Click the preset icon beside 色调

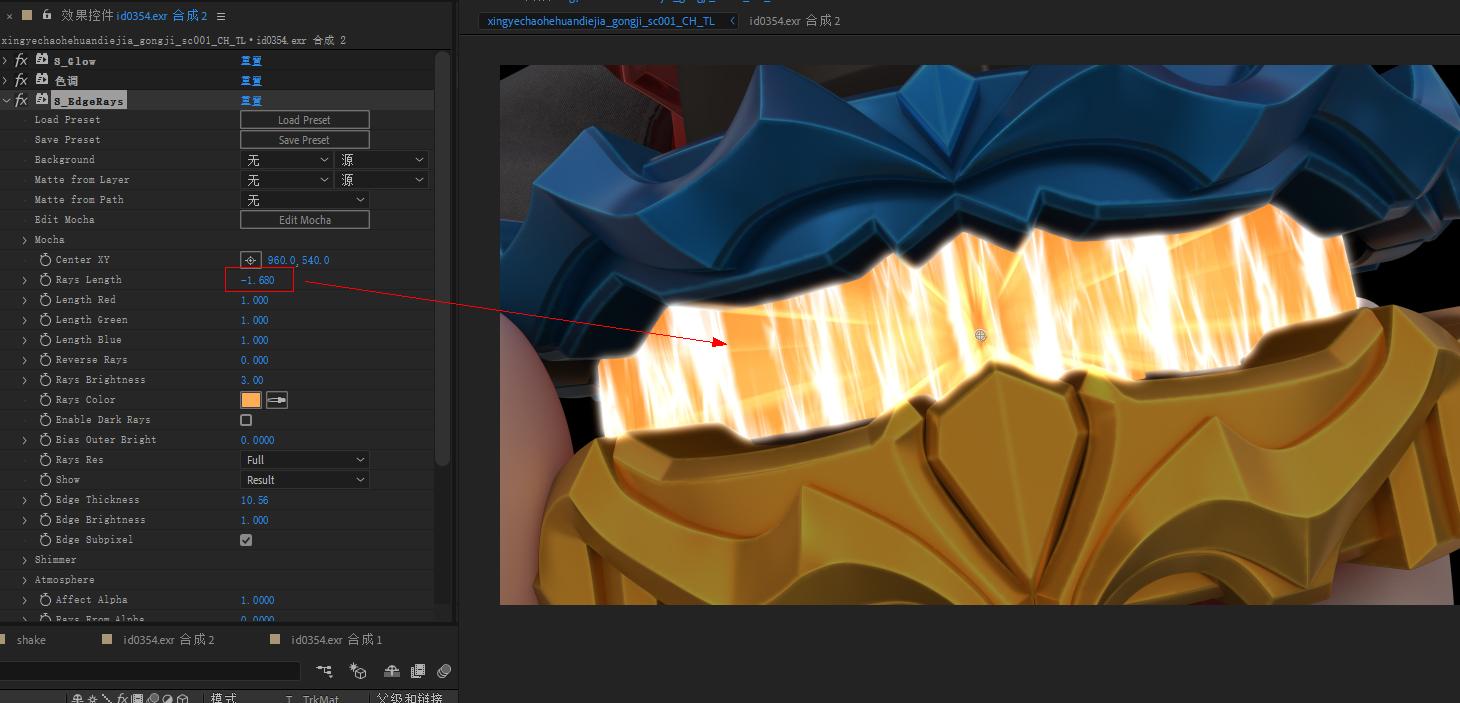click(42, 80)
